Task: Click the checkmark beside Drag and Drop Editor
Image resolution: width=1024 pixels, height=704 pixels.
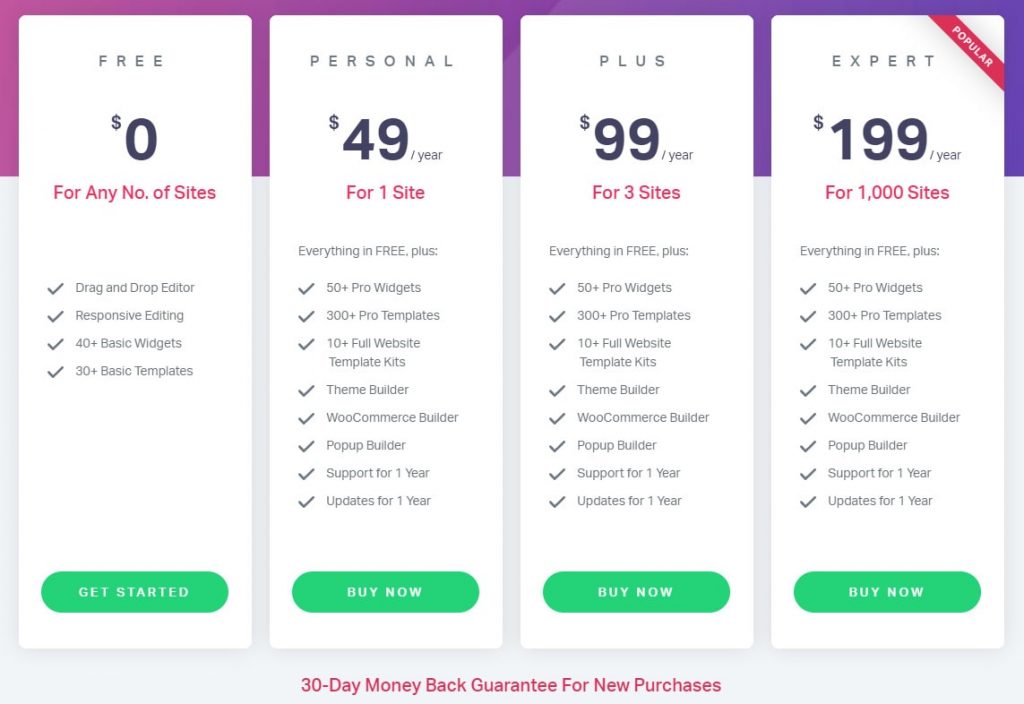Action: (57, 288)
